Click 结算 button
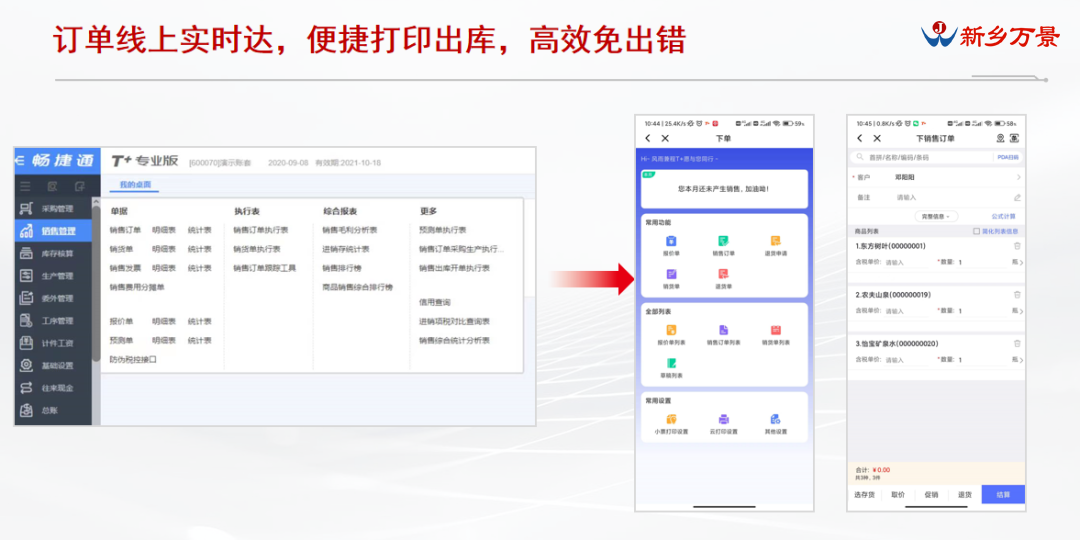This screenshot has width=1080, height=540. 1003,495
